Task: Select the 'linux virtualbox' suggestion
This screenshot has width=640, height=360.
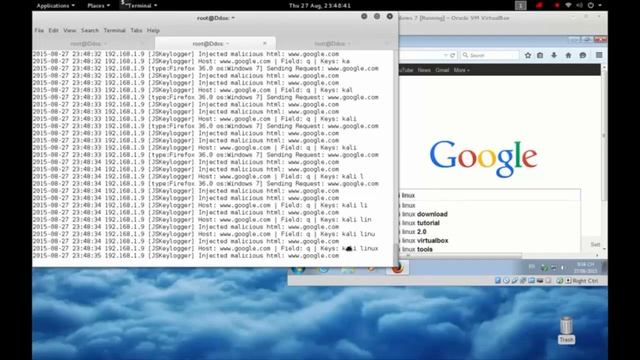Action: tap(425, 240)
